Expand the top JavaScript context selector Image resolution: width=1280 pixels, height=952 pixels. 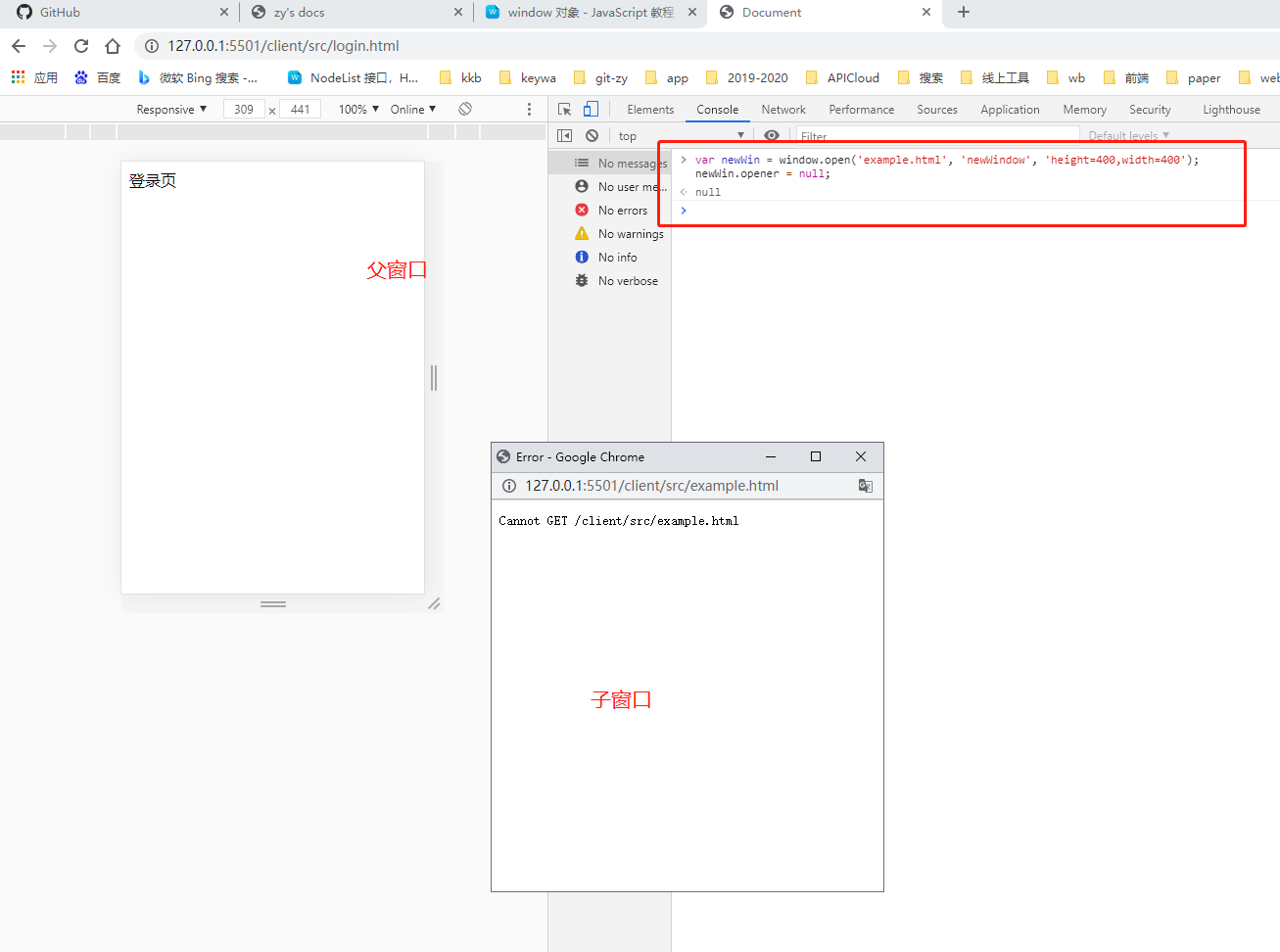point(681,136)
